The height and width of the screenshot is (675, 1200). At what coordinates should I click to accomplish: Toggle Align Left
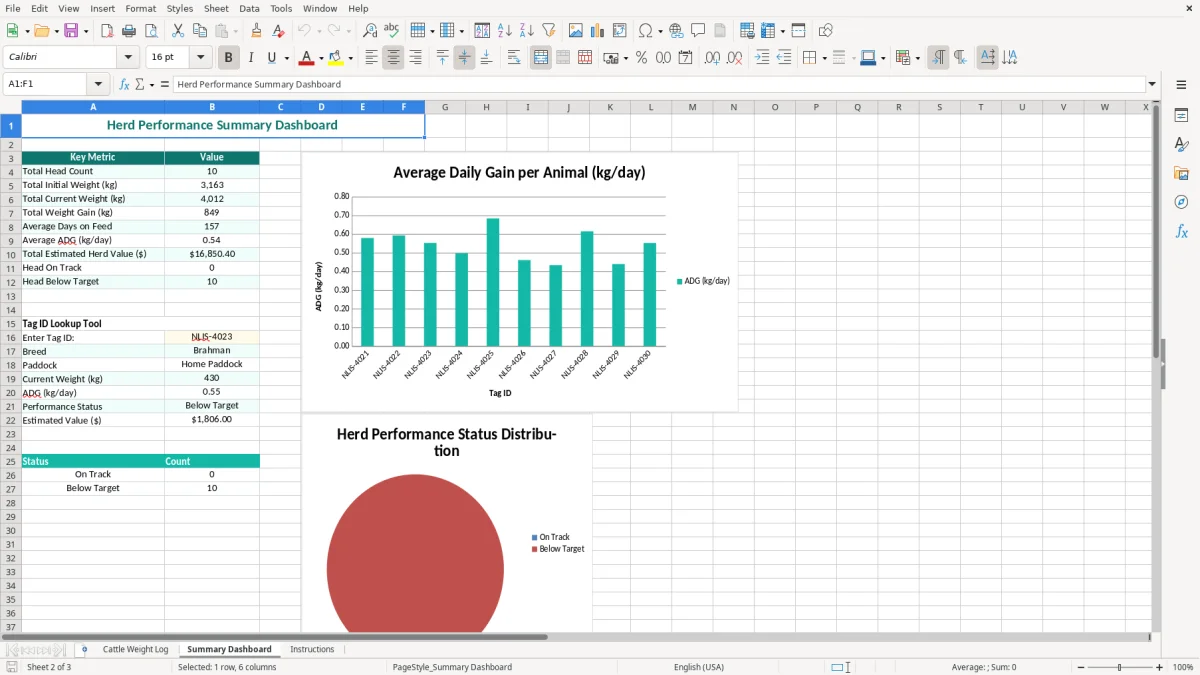(371, 58)
